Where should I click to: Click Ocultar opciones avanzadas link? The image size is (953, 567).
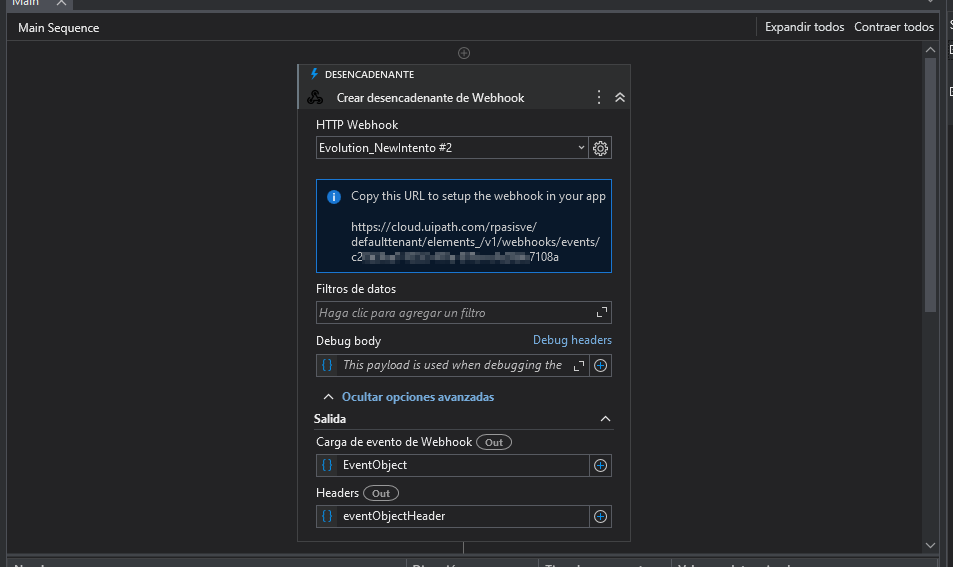[418, 397]
